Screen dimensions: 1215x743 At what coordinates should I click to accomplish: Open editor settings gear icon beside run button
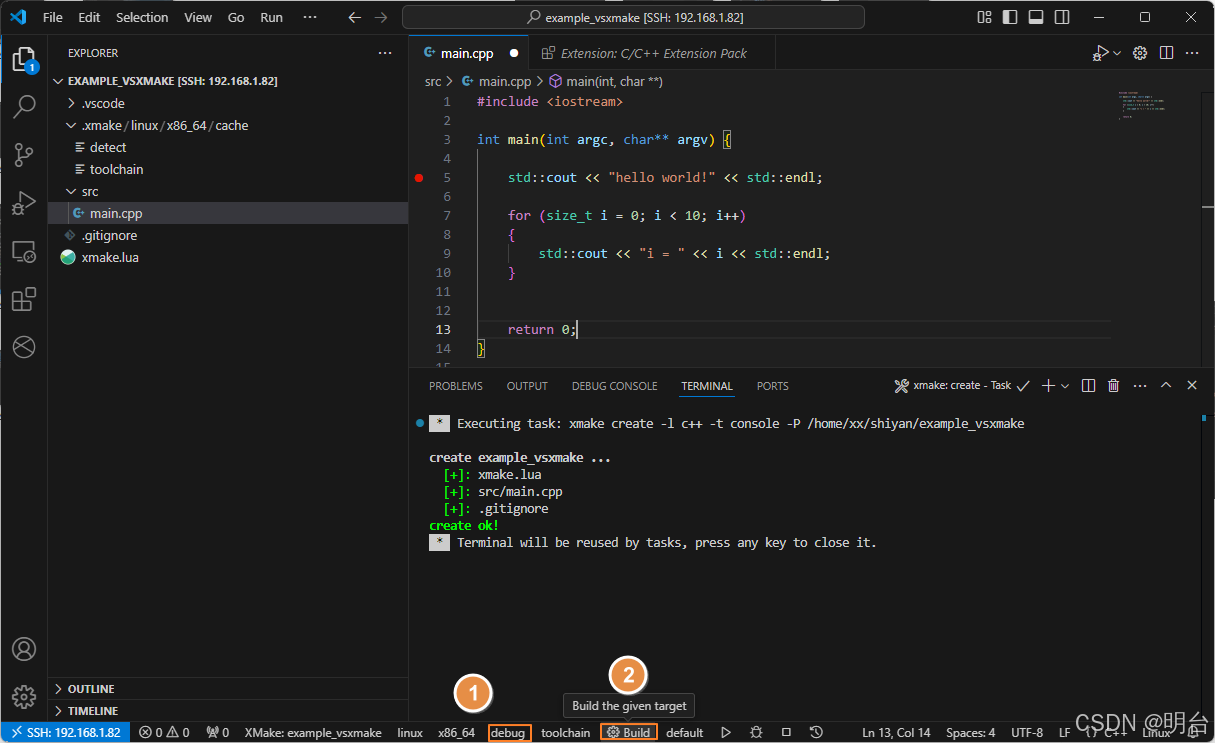[x=1140, y=53]
